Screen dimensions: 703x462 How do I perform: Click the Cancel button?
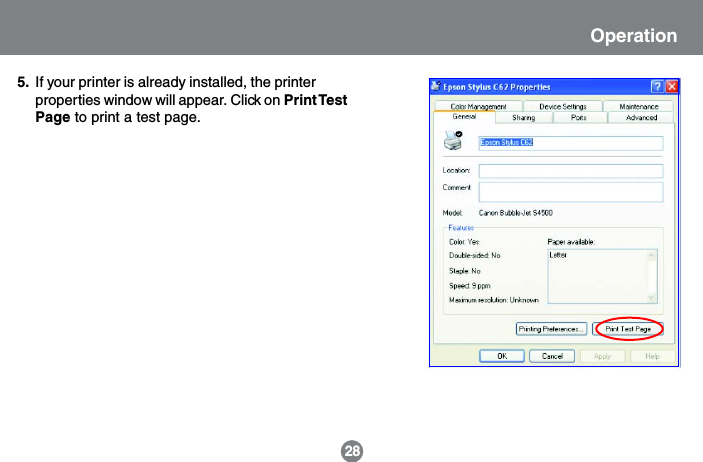[552, 356]
